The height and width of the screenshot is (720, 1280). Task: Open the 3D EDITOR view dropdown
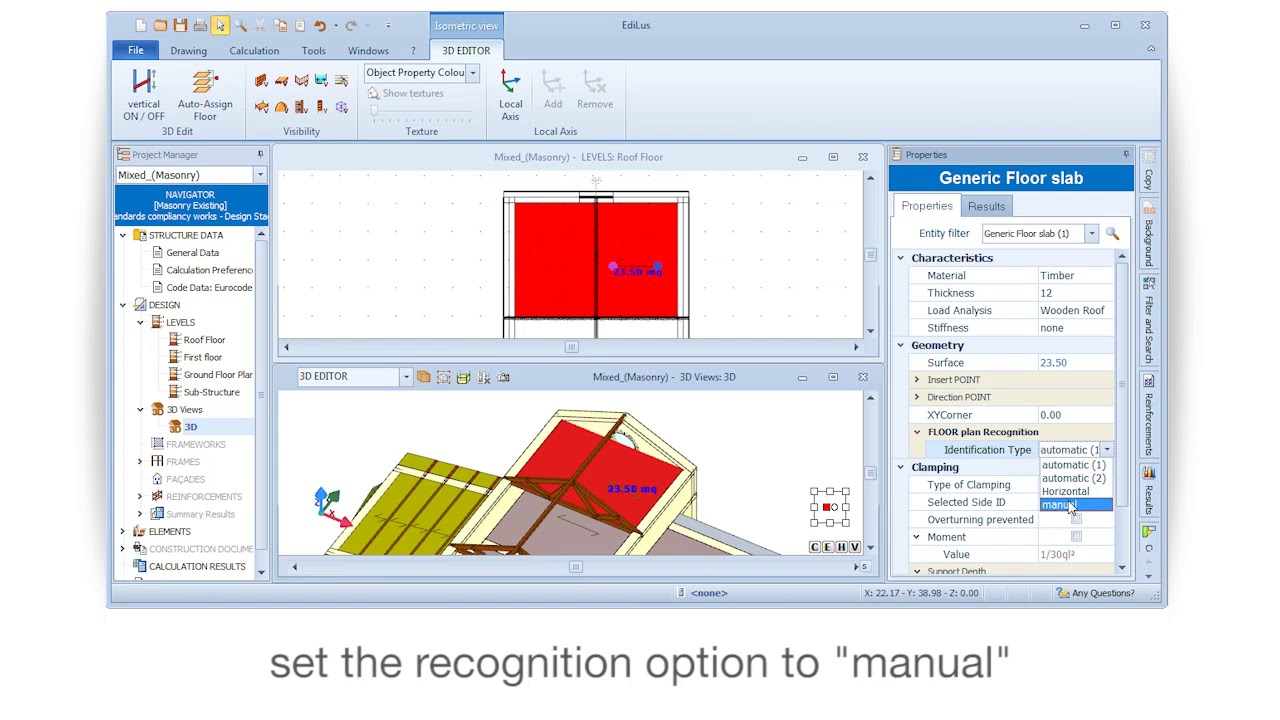pyautogui.click(x=405, y=377)
